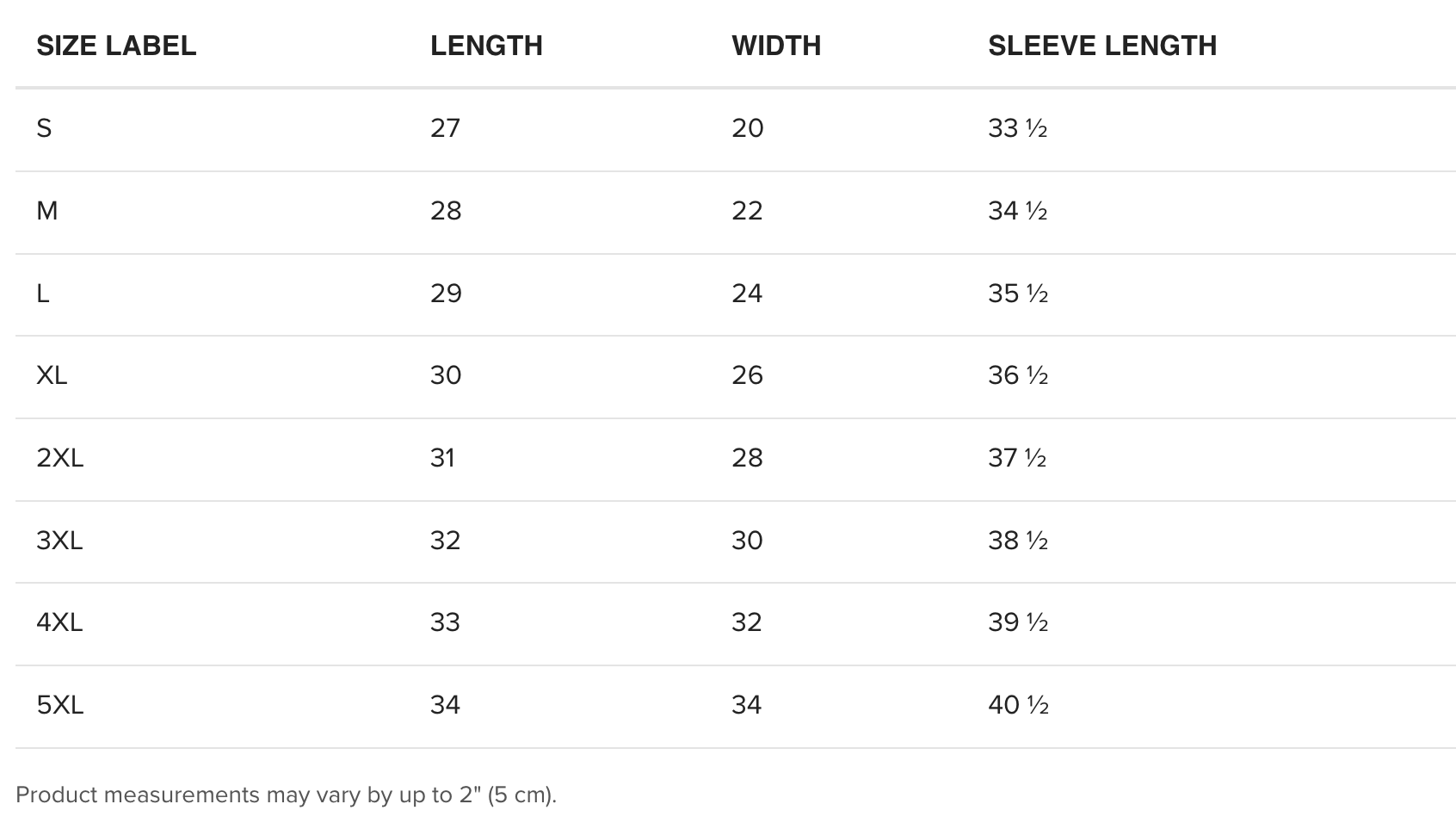Click the WIDTH column header
Screen dimensions: 1456x835
click(776, 46)
